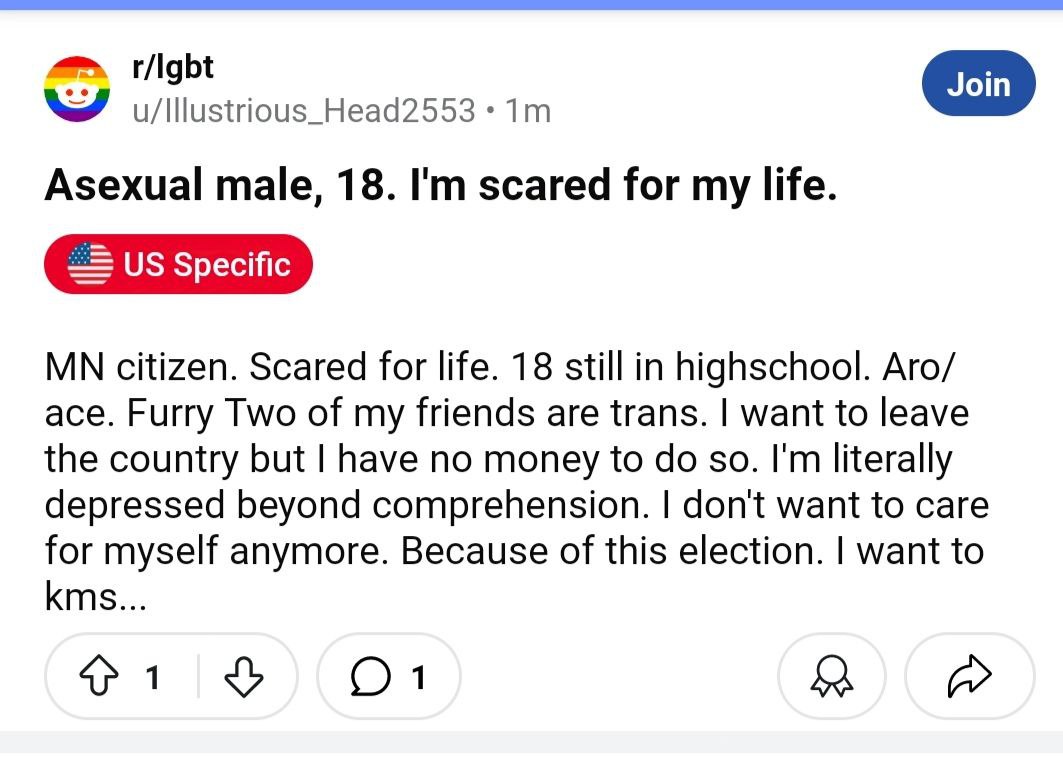Filter by the US Specific flair tag
1063x757 pixels.
(x=178, y=264)
